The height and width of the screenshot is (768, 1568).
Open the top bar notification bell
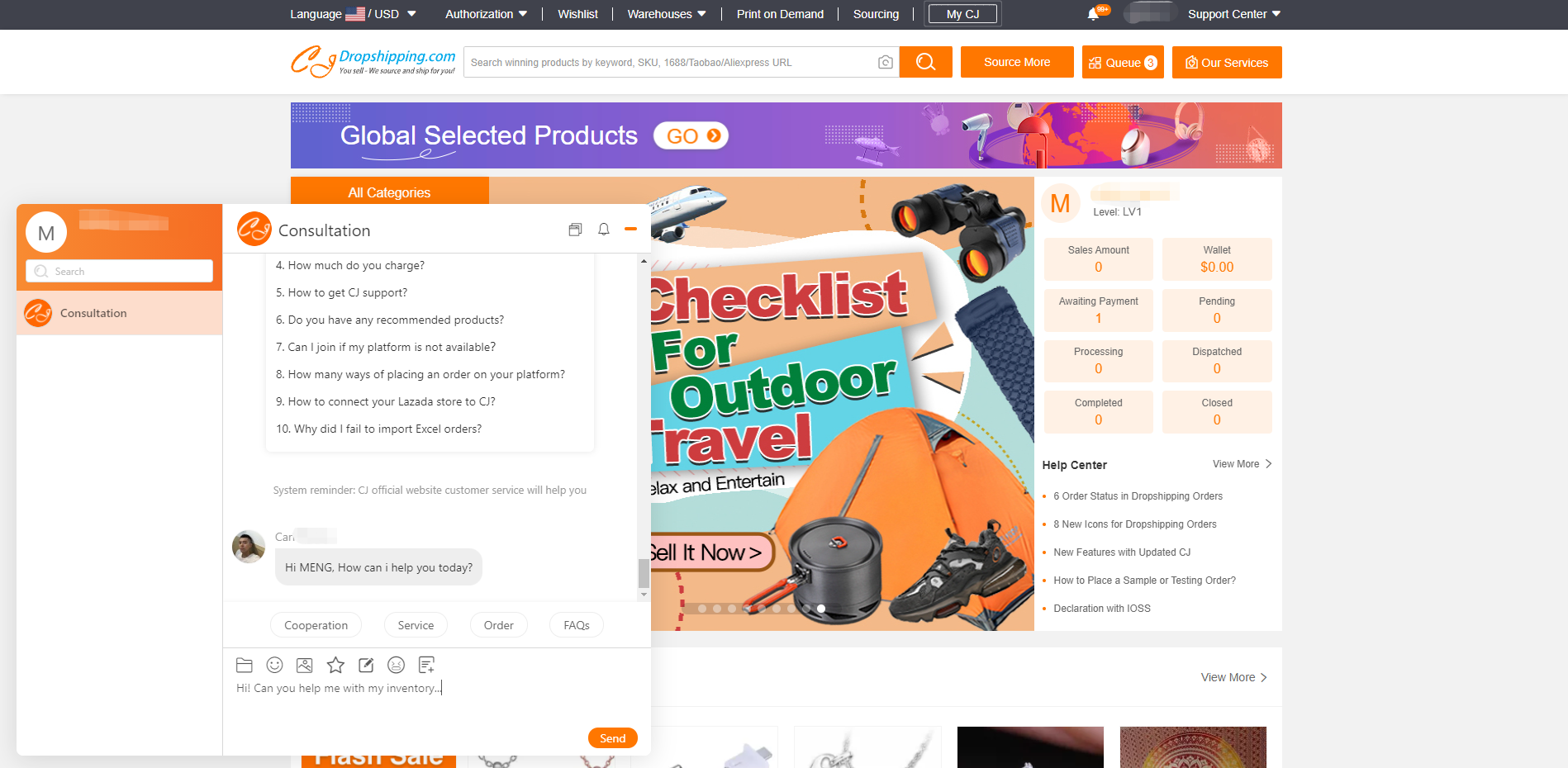pos(1093,14)
